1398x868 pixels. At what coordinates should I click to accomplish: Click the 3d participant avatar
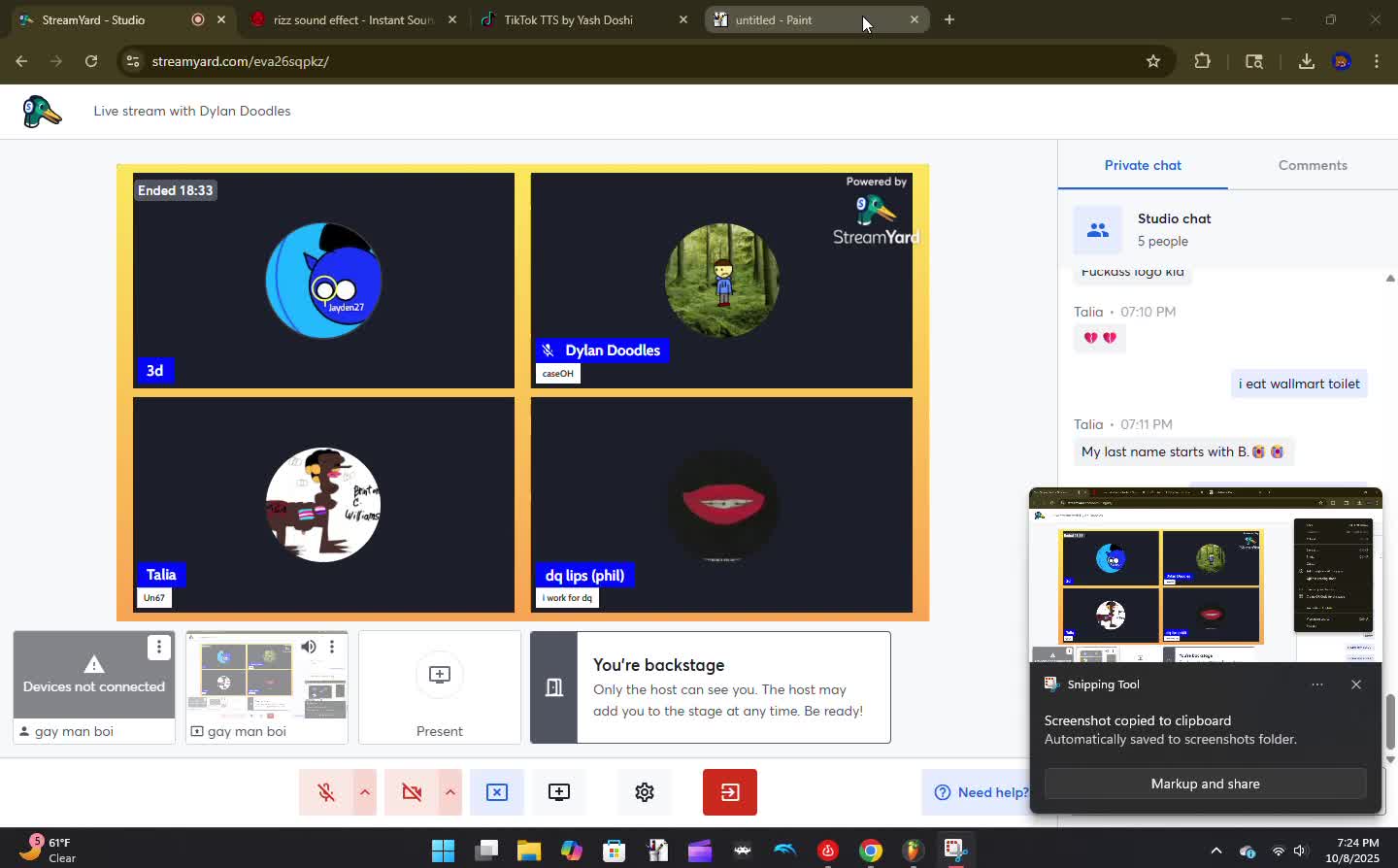(x=323, y=281)
